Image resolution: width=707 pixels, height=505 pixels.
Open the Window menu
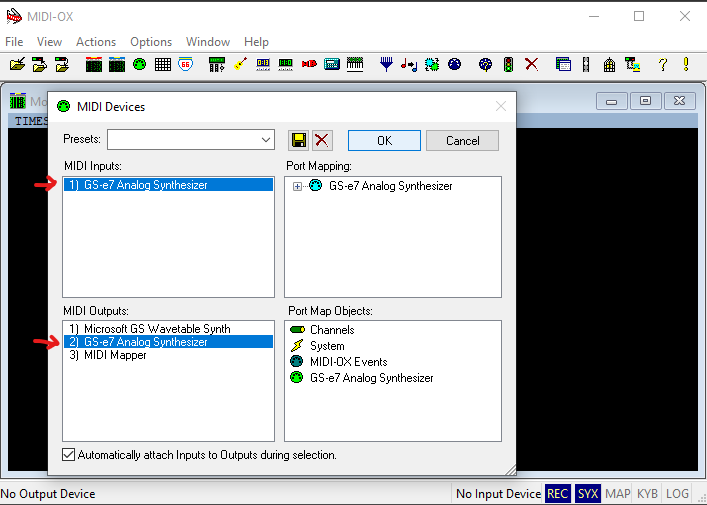point(208,42)
